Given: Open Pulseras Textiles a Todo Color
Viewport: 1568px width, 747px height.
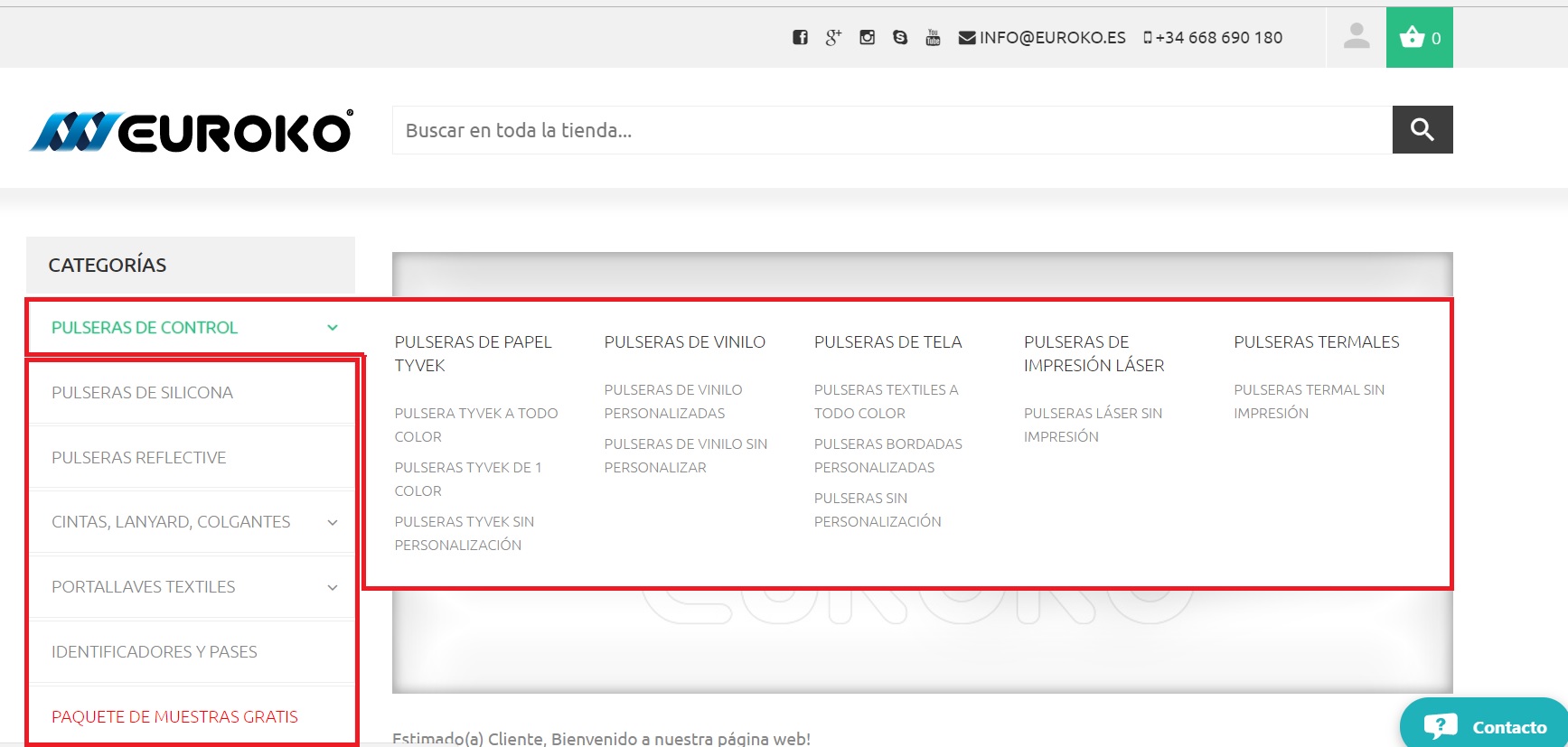Looking at the screenshot, I should pos(887,402).
